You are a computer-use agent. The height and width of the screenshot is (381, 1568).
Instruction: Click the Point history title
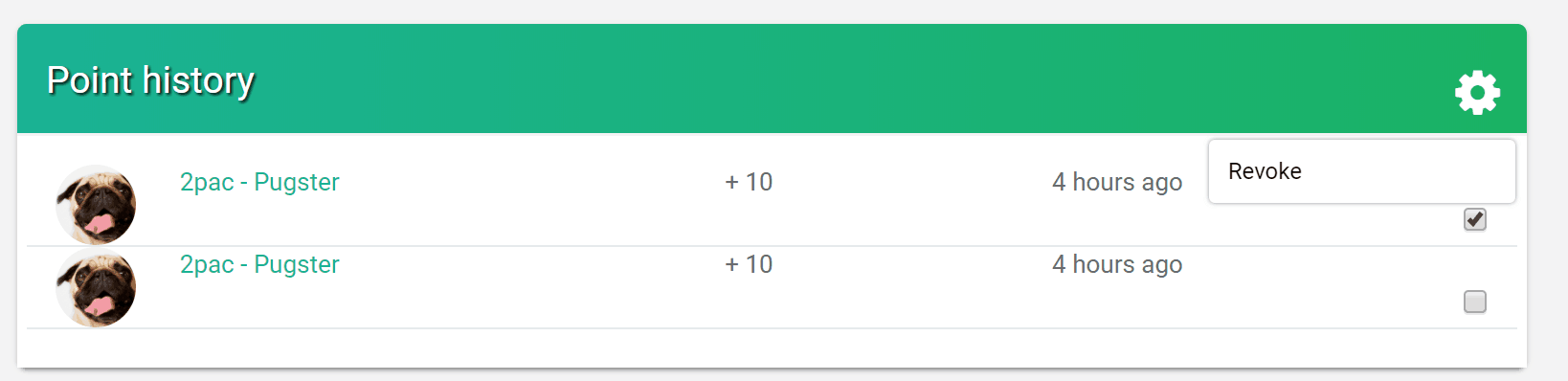click(x=151, y=80)
